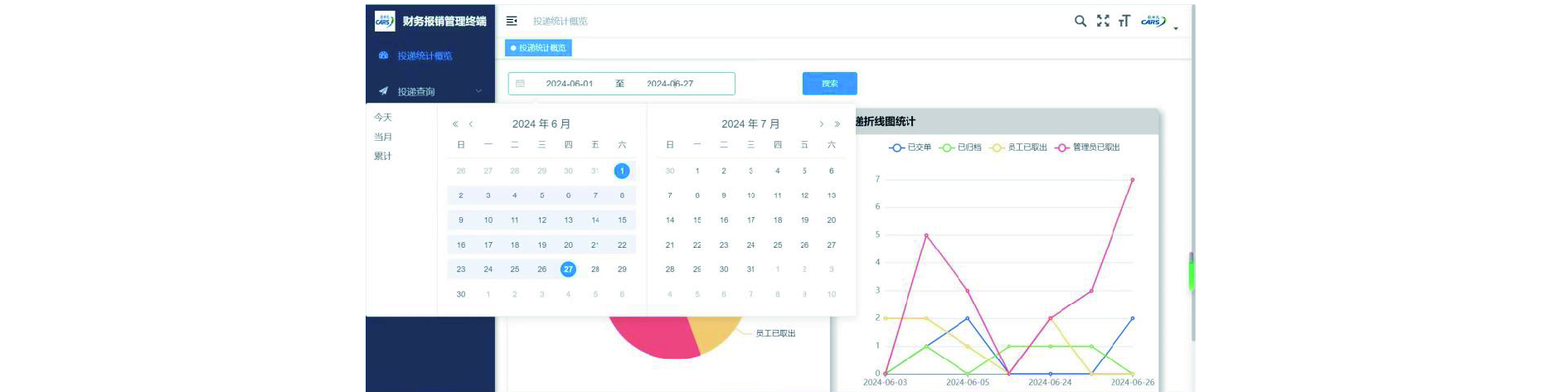Open the font size adjustment icon
Screen dimensions: 1568x392
click(x=1124, y=21)
